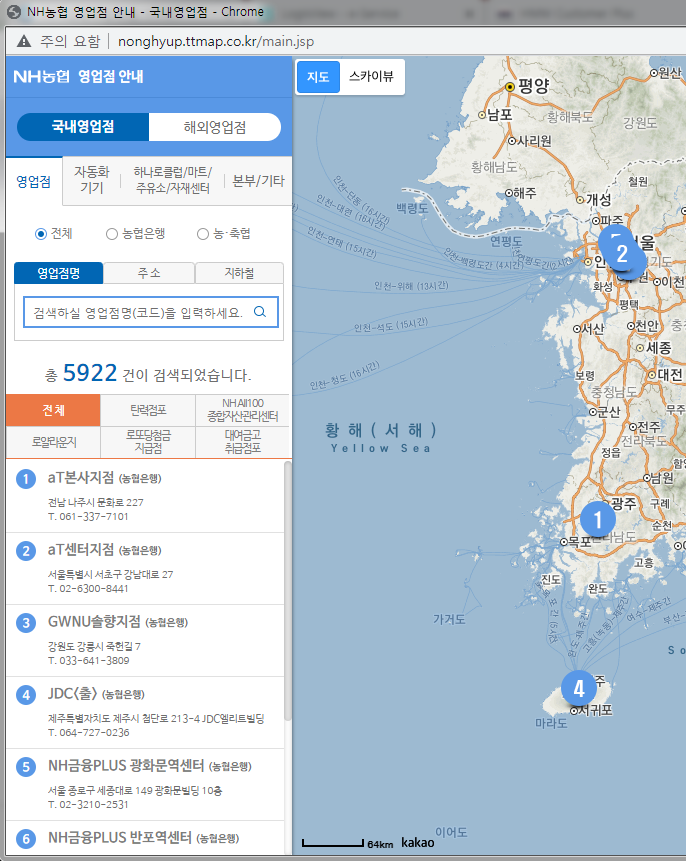The image size is (686, 861).
Task: Open GWNU솔향지점 branch entry
Action: (145, 640)
